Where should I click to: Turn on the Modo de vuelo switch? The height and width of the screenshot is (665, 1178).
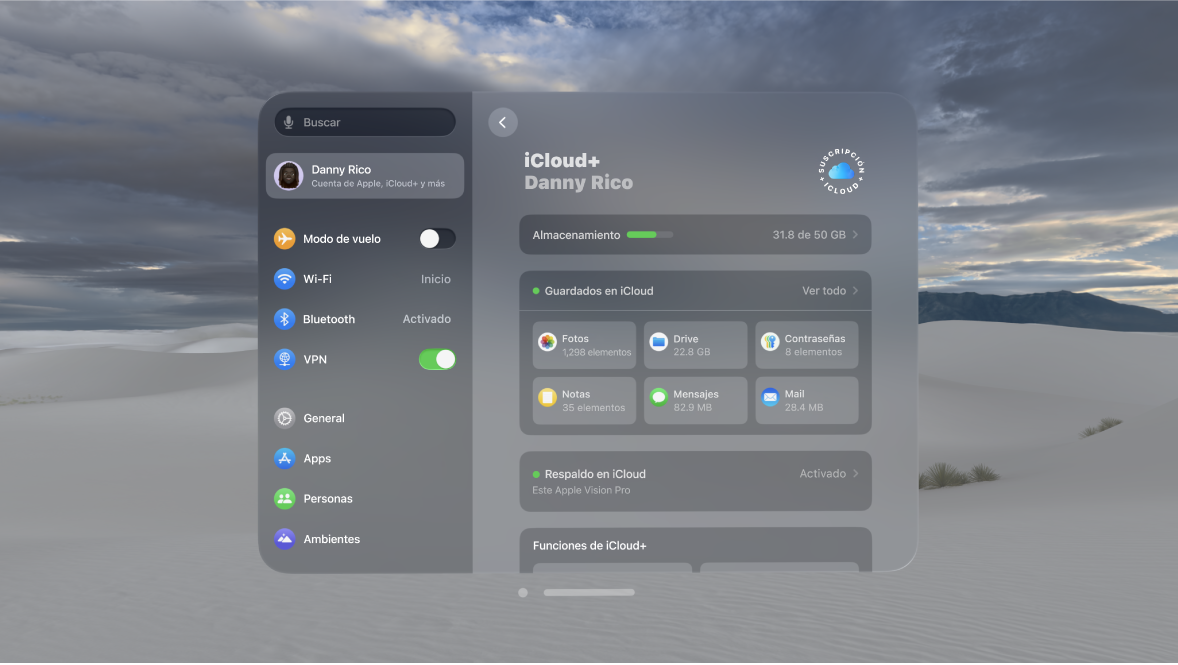tap(437, 239)
